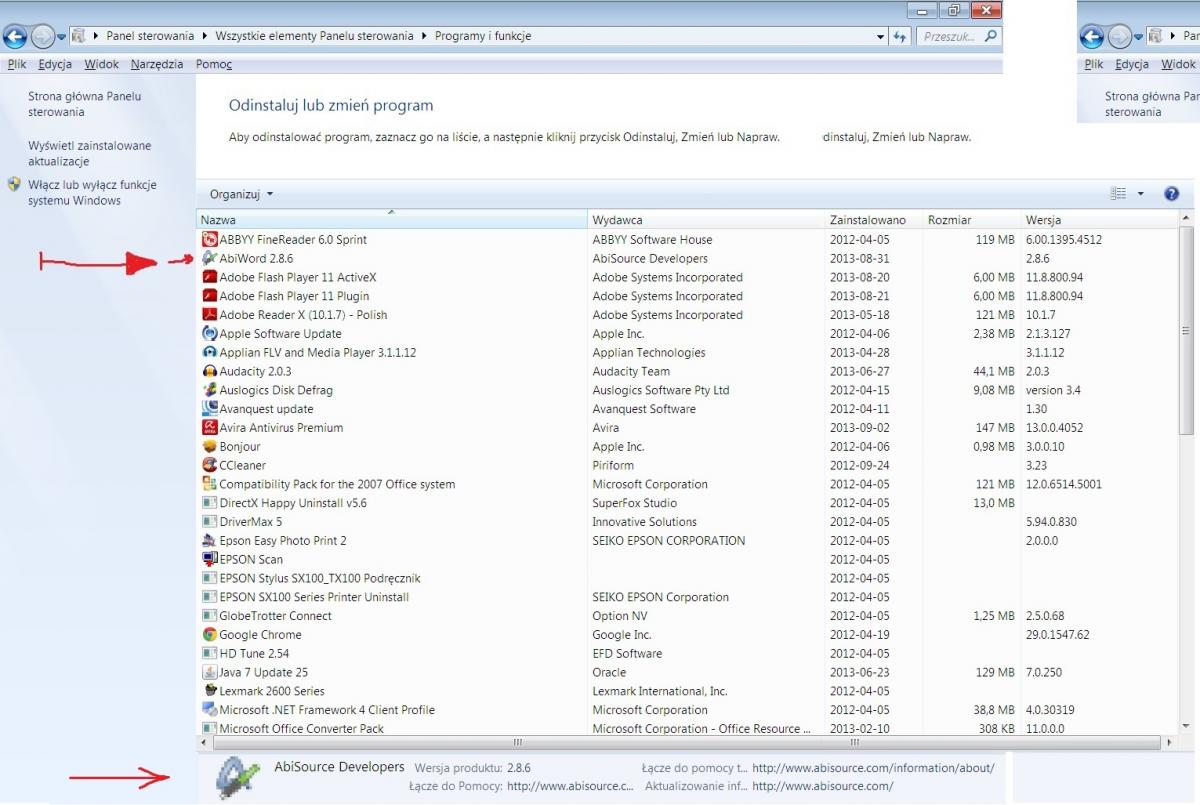The height and width of the screenshot is (805, 1200).
Task: Click the AbiWord 2.8.6 program icon
Action: [209, 258]
